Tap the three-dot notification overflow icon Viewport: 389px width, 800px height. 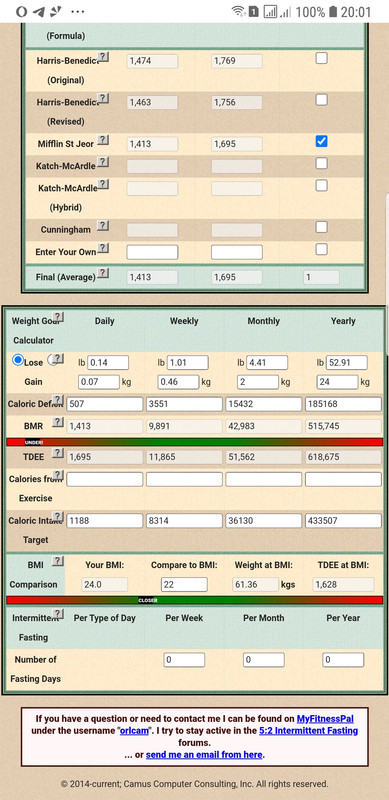tap(78, 11)
